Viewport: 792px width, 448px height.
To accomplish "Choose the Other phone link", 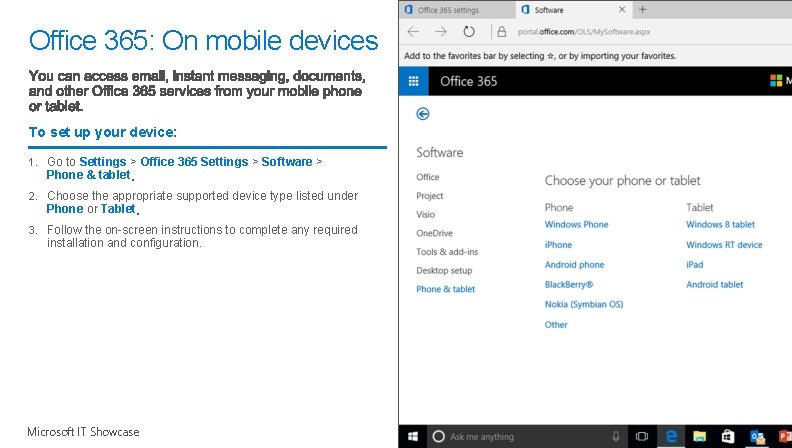I will click(556, 325).
